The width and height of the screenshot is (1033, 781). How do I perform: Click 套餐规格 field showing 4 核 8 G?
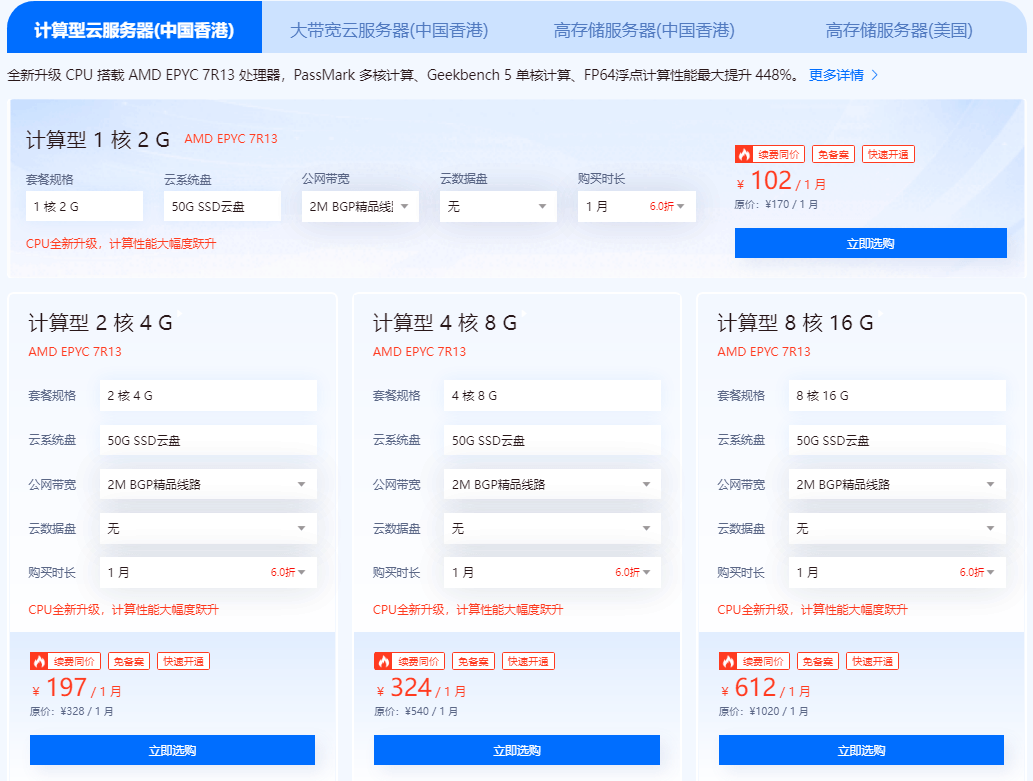point(552,395)
